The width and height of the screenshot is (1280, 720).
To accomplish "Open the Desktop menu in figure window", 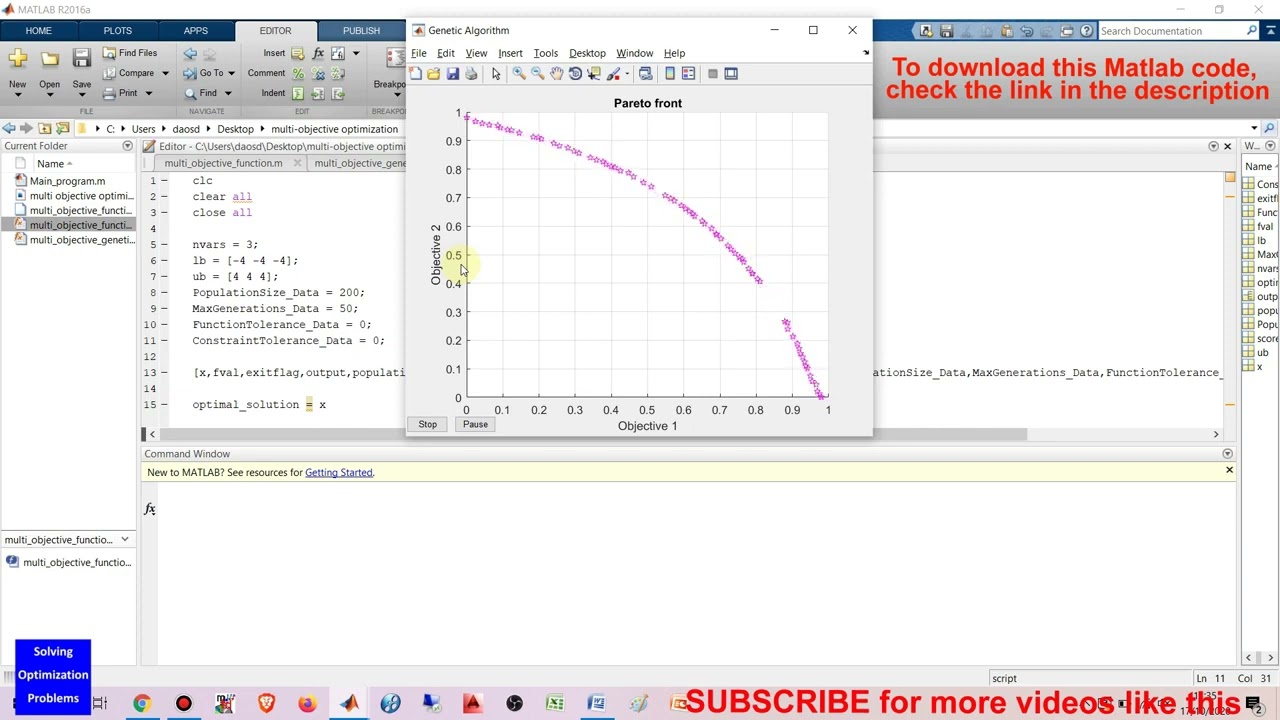I will [x=587, y=53].
